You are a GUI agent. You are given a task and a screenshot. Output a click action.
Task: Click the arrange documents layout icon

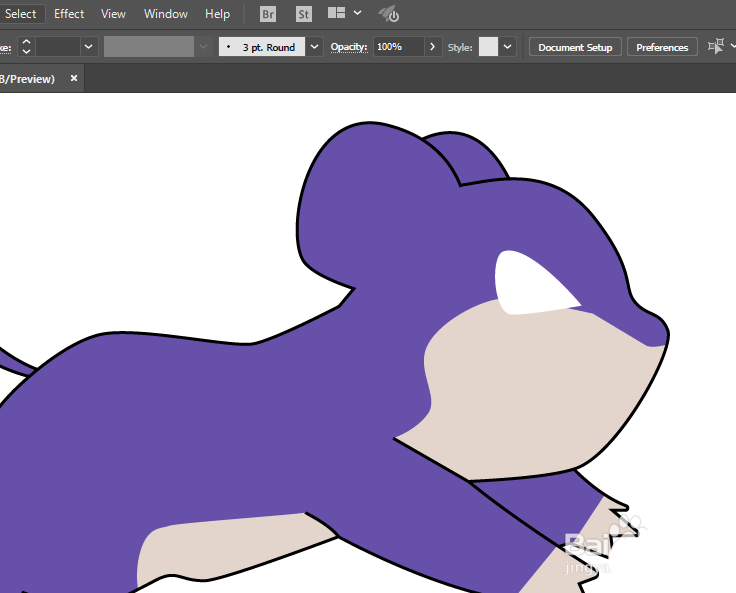pos(337,13)
